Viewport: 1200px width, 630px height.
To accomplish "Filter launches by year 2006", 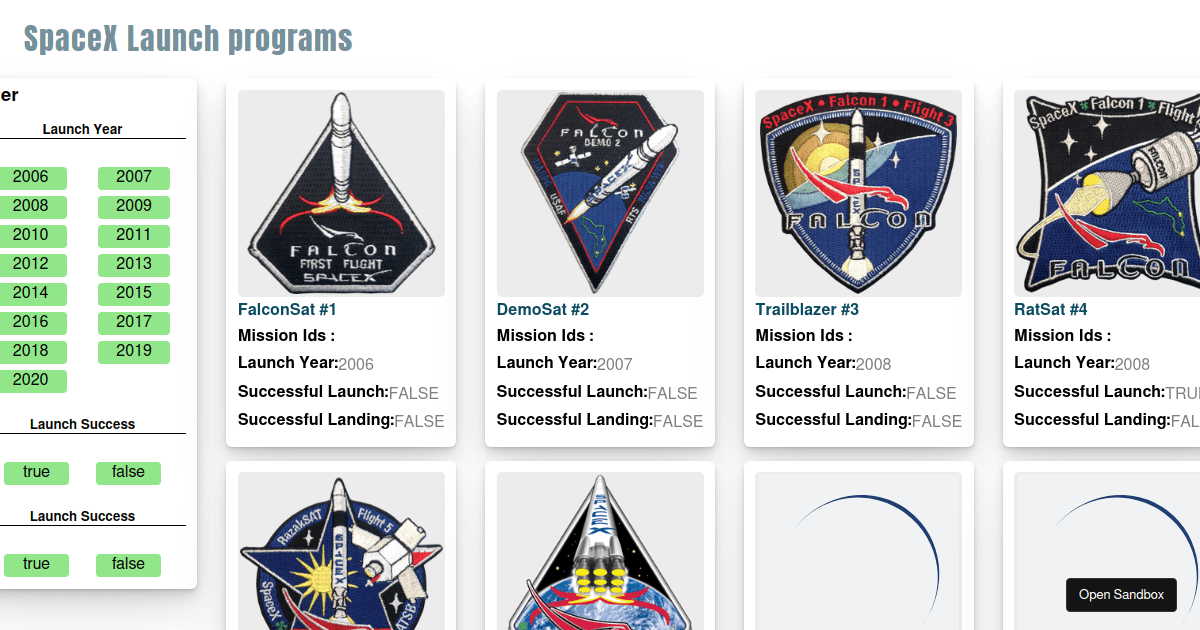I will point(31,178).
